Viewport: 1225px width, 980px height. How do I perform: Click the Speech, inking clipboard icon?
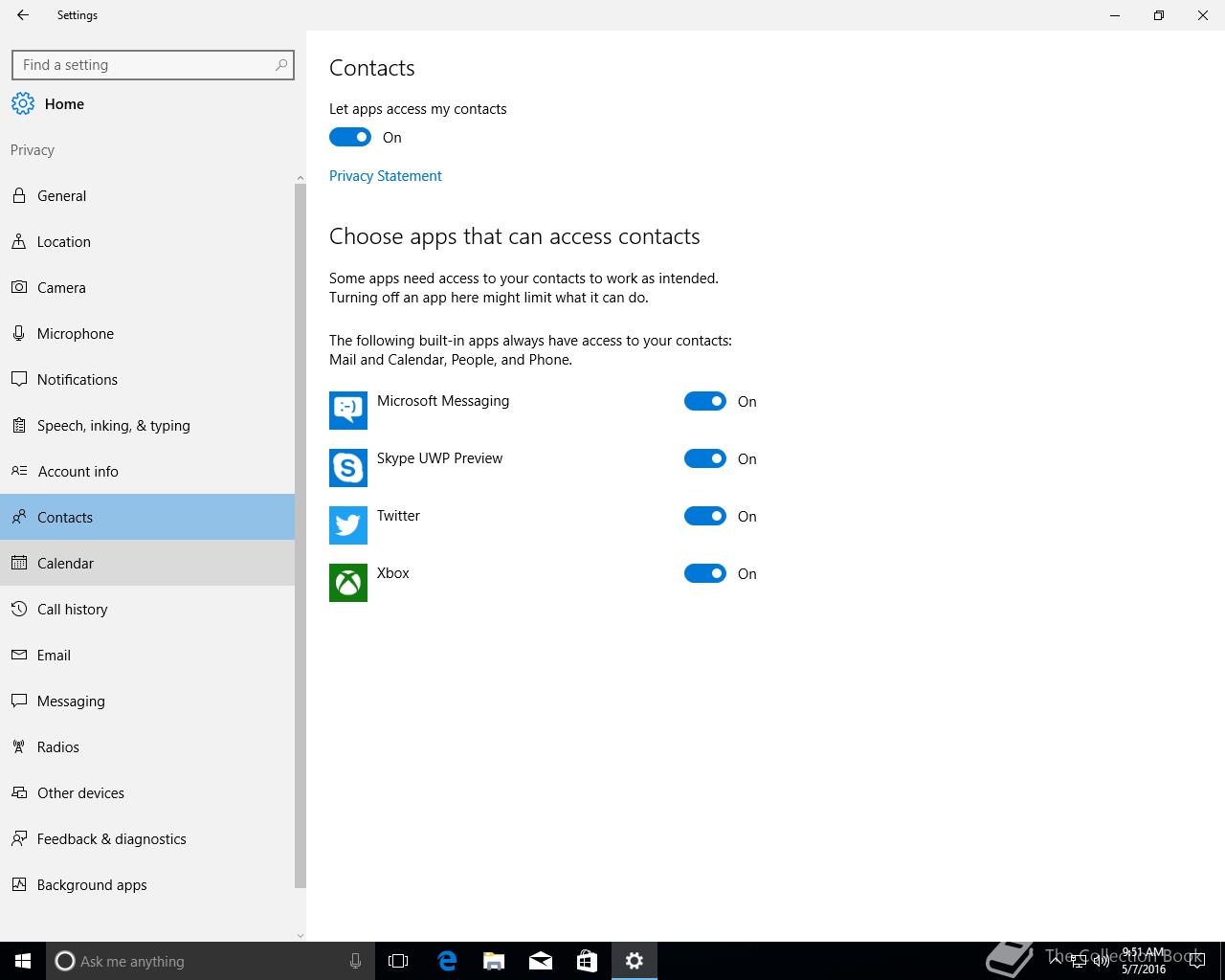pyautogui.click(x=19, y=425)
